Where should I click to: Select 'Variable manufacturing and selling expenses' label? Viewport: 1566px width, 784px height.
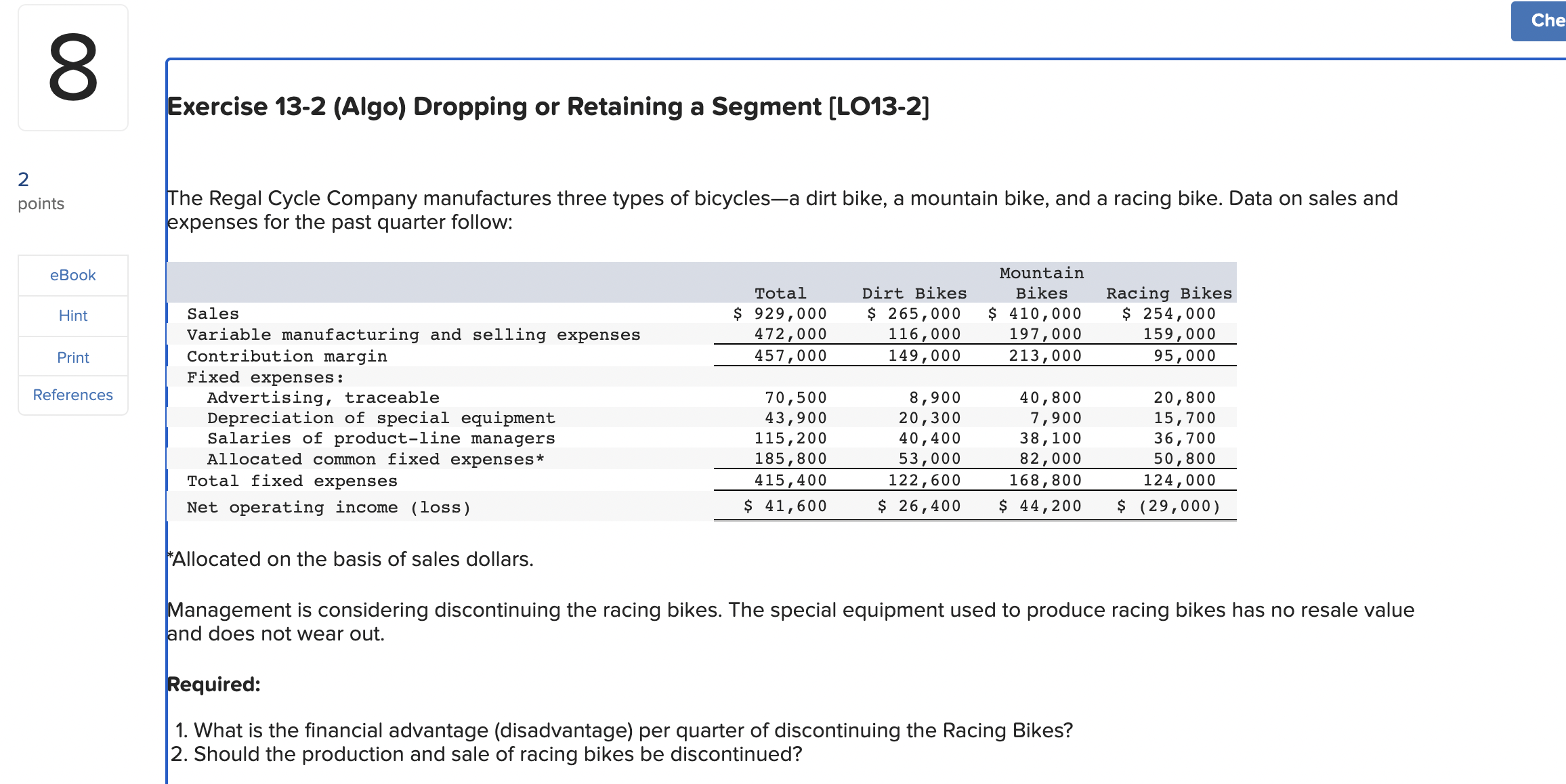[x=413, y=334]
